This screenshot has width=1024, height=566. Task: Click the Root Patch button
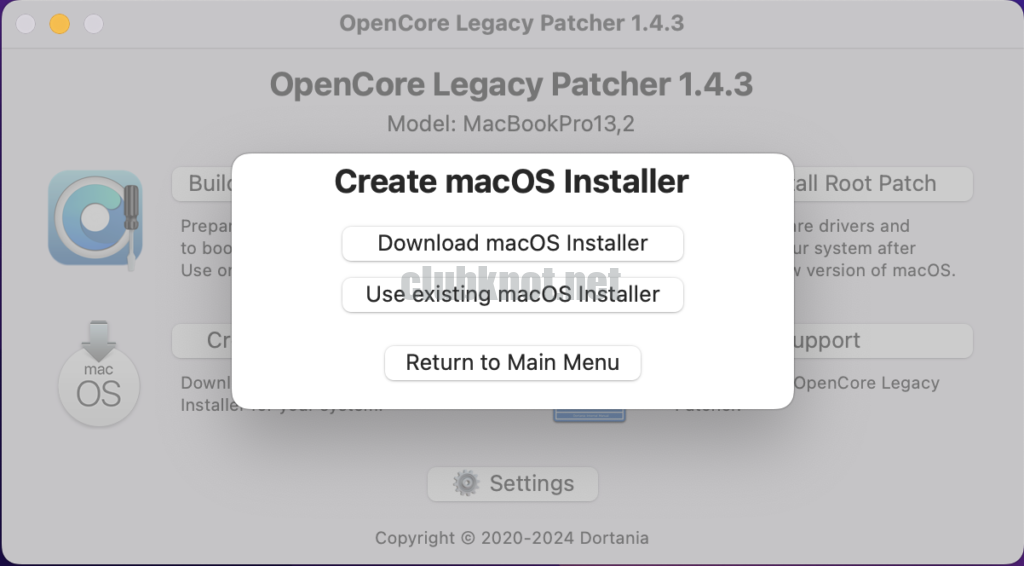pos(881,184)
